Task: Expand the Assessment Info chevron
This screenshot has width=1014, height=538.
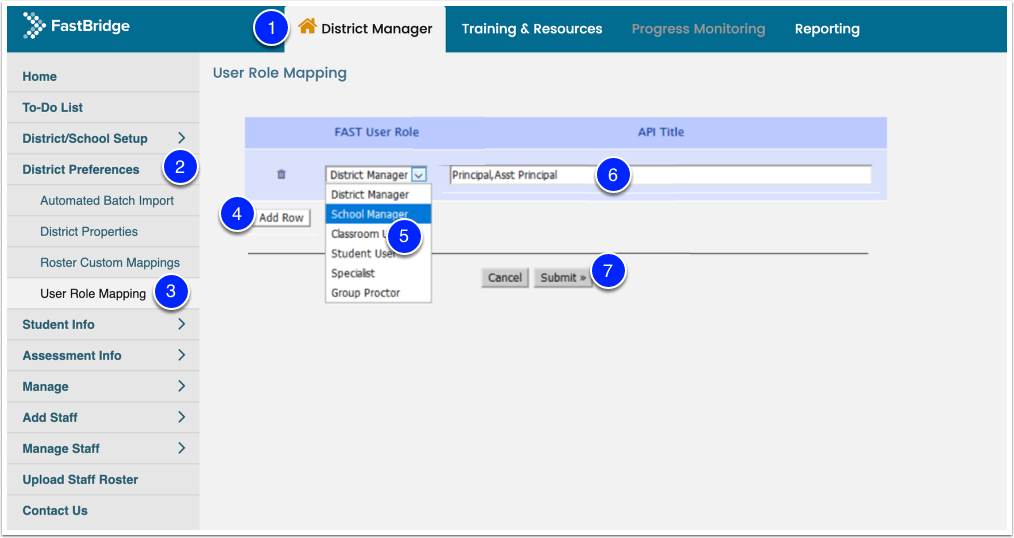Action: pos(182,356)
